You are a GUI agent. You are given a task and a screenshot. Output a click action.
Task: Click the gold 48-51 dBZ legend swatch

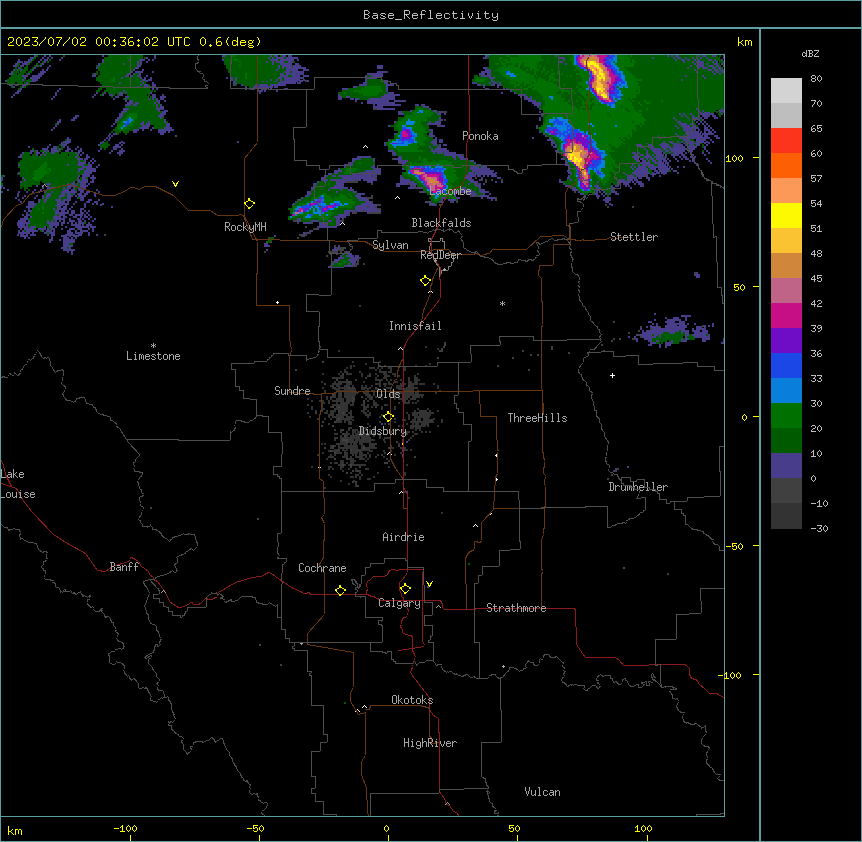coord(786,240)
